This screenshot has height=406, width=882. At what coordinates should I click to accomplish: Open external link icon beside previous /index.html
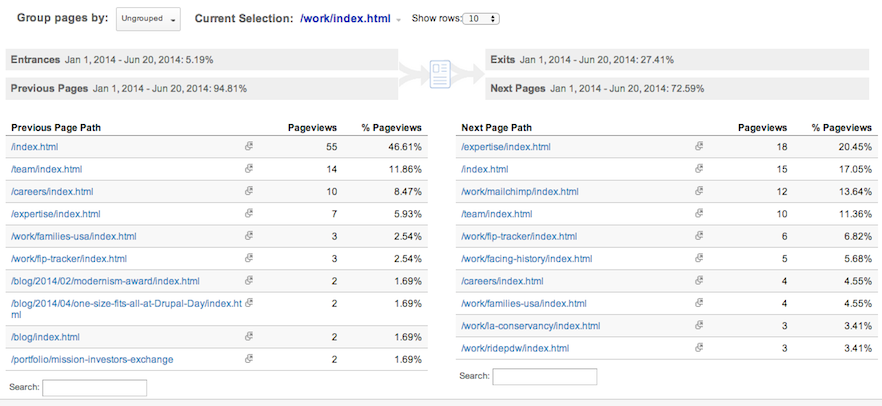(248, 147)
